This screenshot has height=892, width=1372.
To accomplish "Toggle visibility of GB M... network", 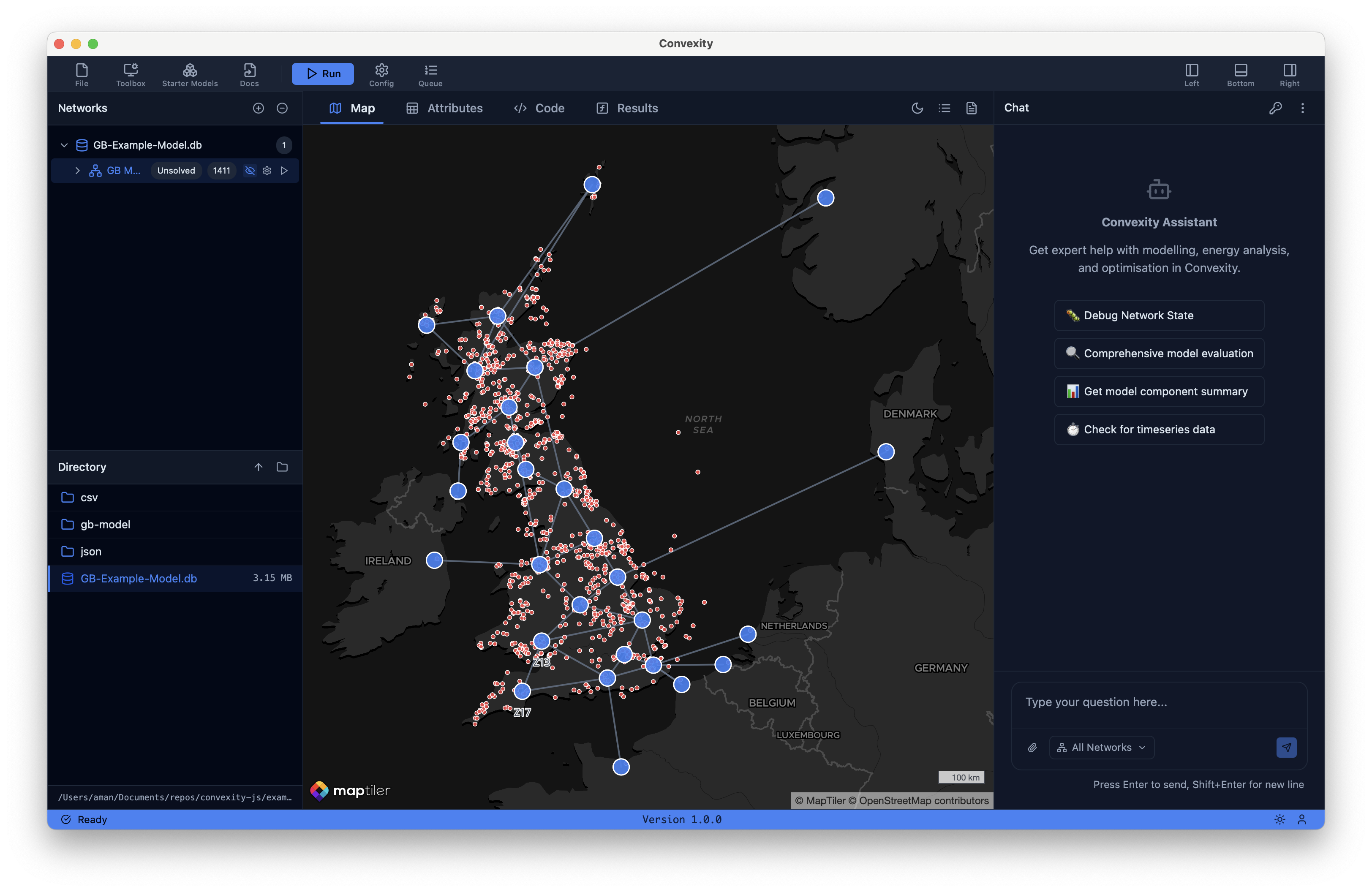I will [x=250, y=171].
